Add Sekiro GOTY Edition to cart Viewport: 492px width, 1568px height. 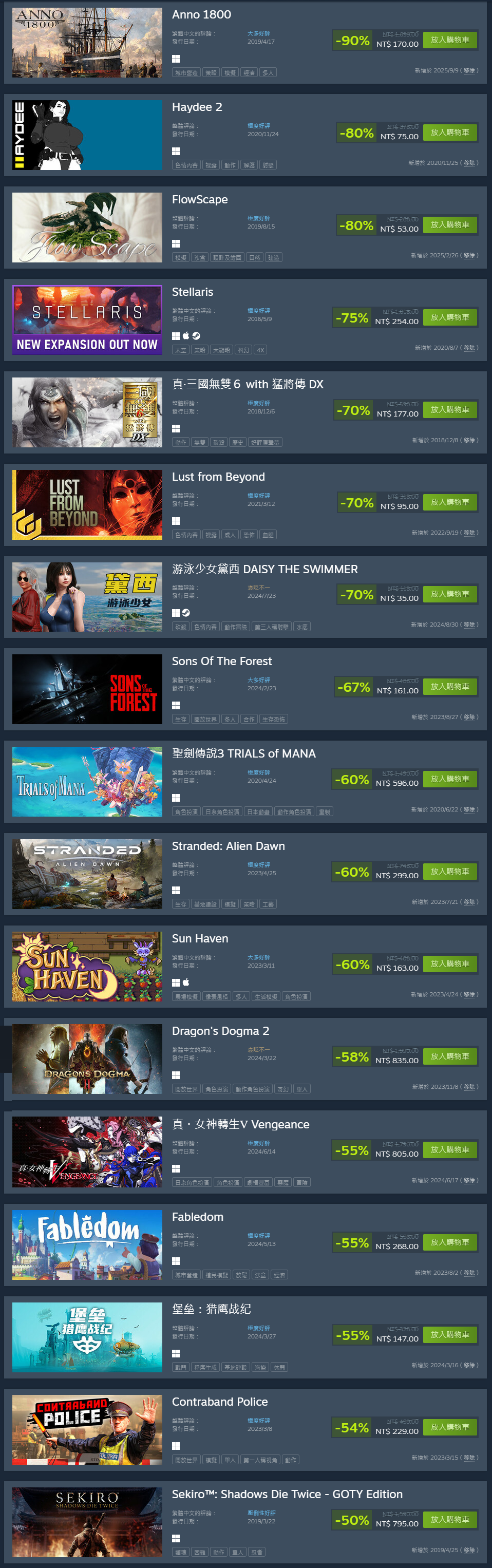click(449, 1519)
